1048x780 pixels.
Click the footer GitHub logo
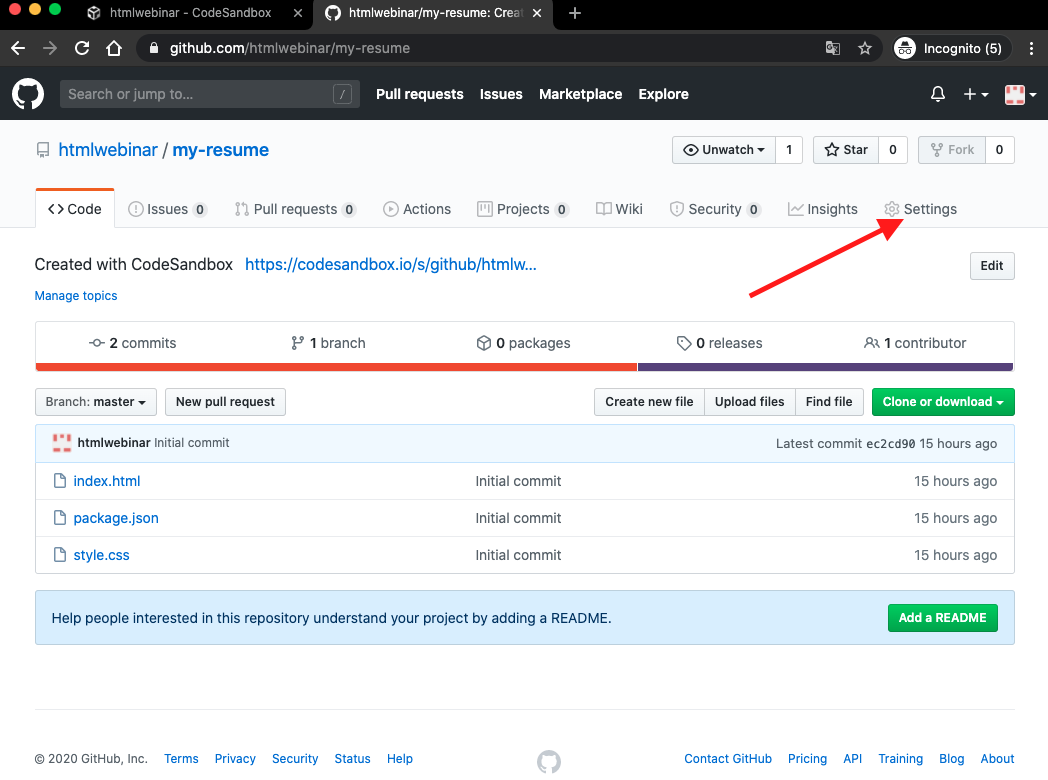[x=549, y=761]
